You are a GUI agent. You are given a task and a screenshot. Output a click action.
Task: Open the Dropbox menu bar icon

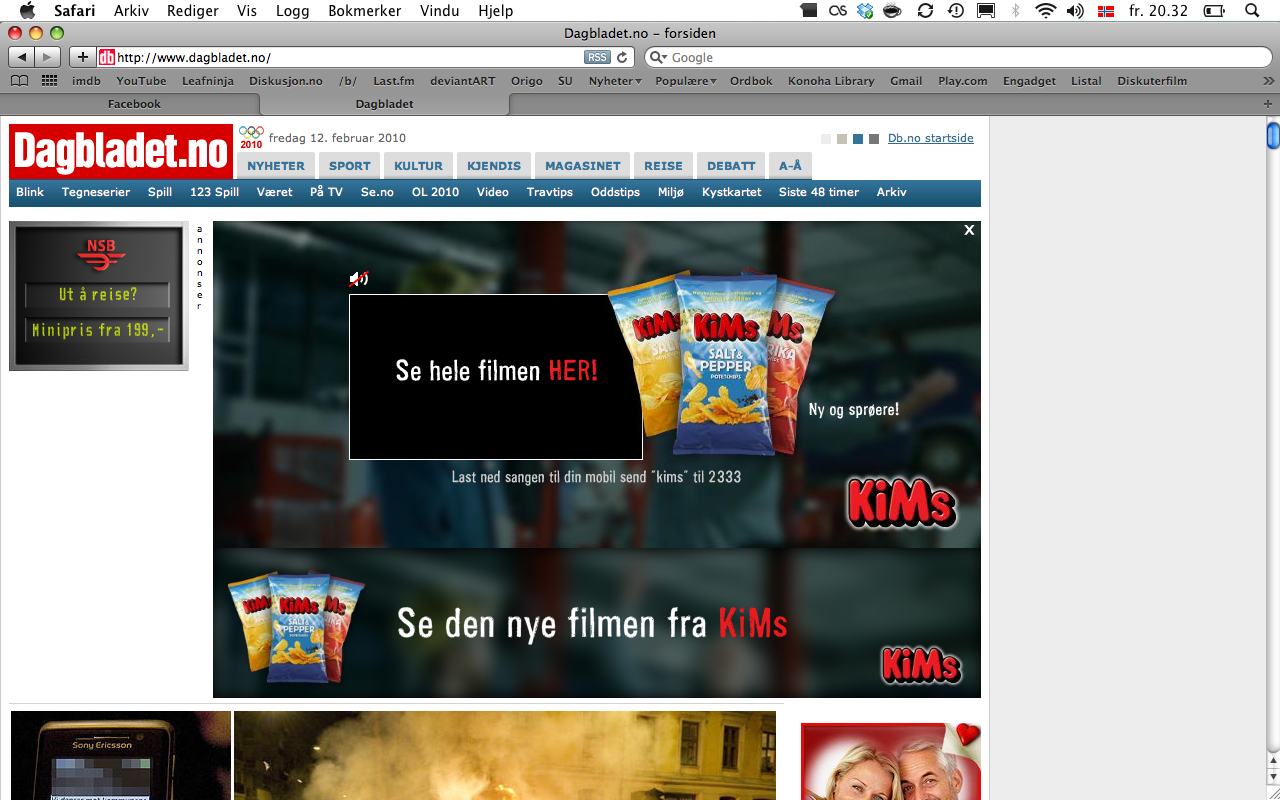865,10
